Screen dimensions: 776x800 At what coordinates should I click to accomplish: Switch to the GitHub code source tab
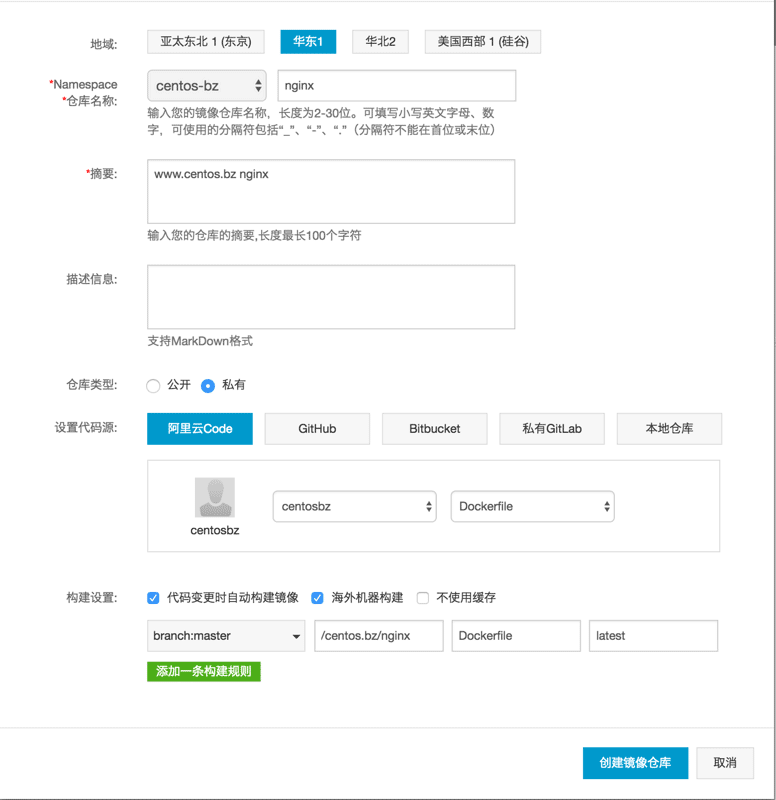(317, 428)
